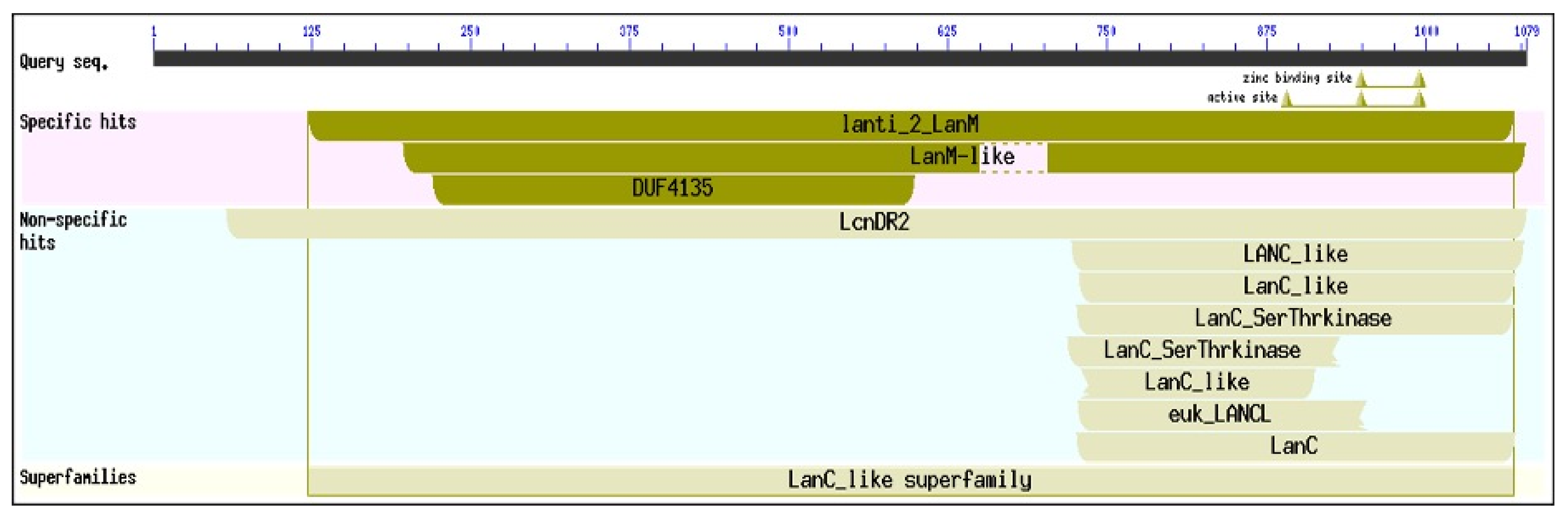Click the active site label
The width and height of the screenshot is (1568, 515).
1242,98
